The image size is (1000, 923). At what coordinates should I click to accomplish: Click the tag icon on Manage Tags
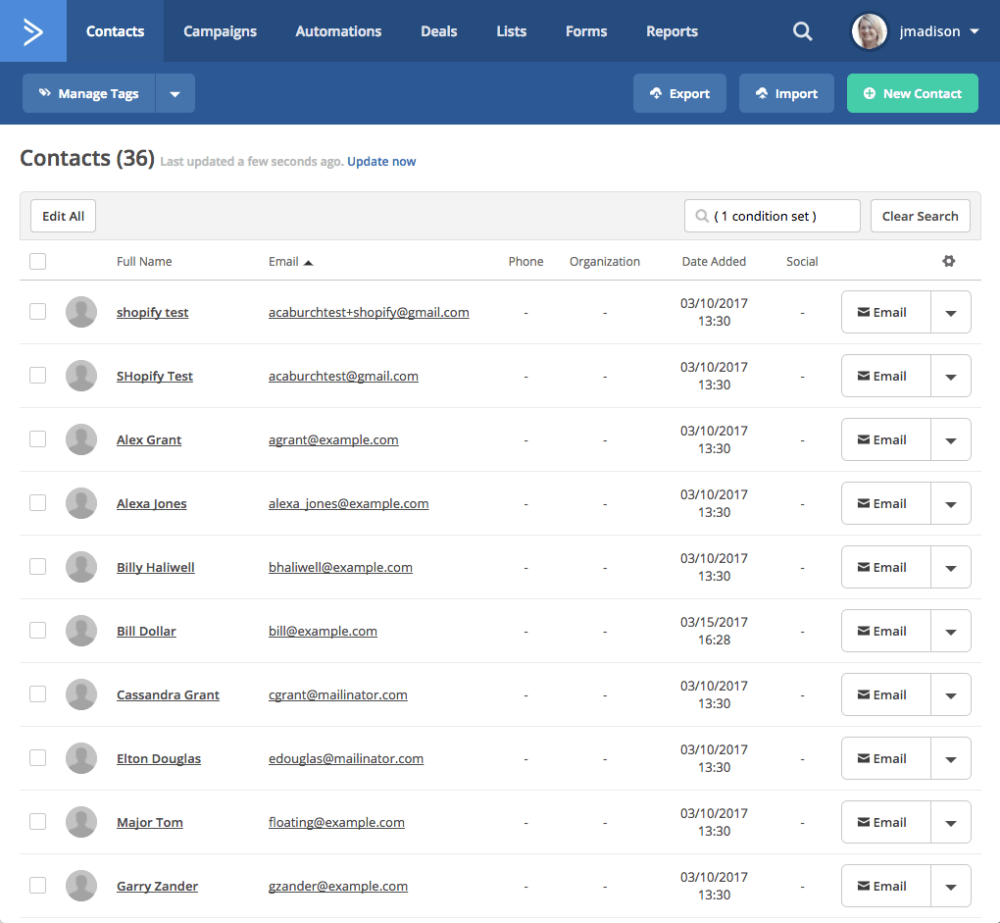pyautogui.click(x=45, y=92)
